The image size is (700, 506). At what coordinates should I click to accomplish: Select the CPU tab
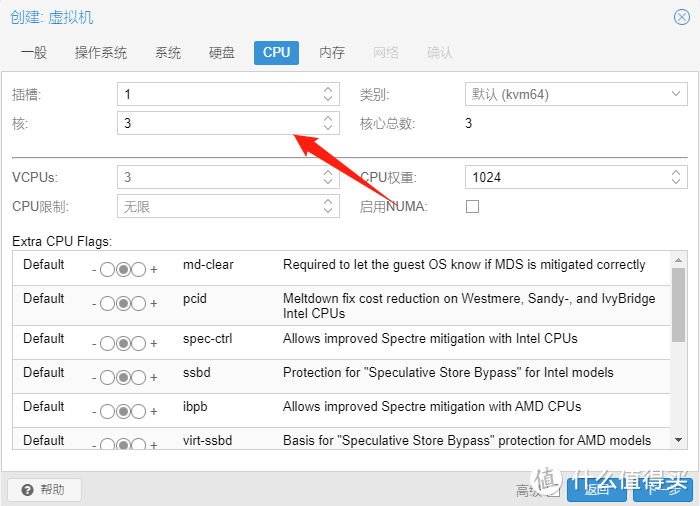[276, 53]
